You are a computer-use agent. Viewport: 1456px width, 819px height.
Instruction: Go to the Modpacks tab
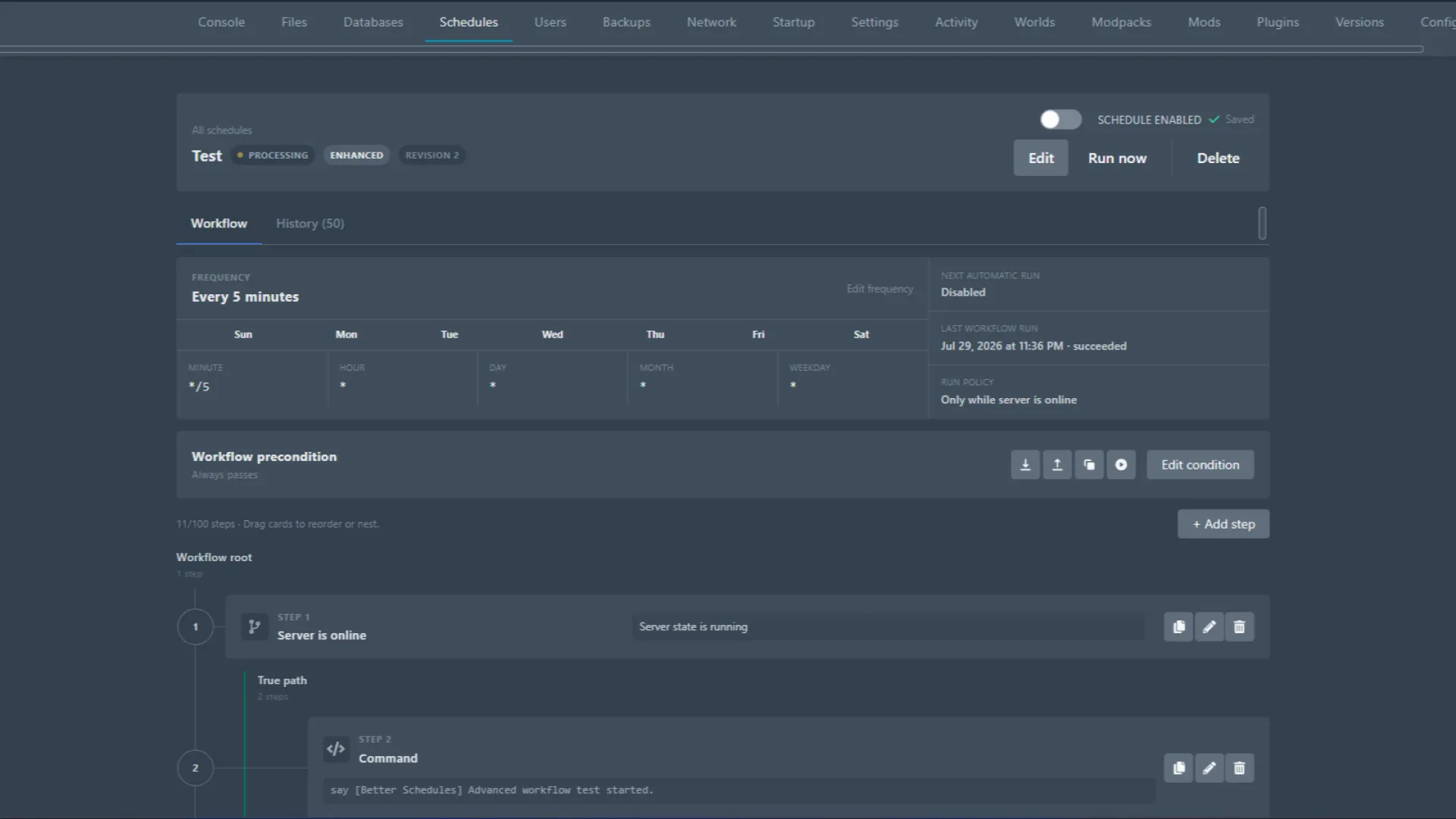pos(1122,22)
